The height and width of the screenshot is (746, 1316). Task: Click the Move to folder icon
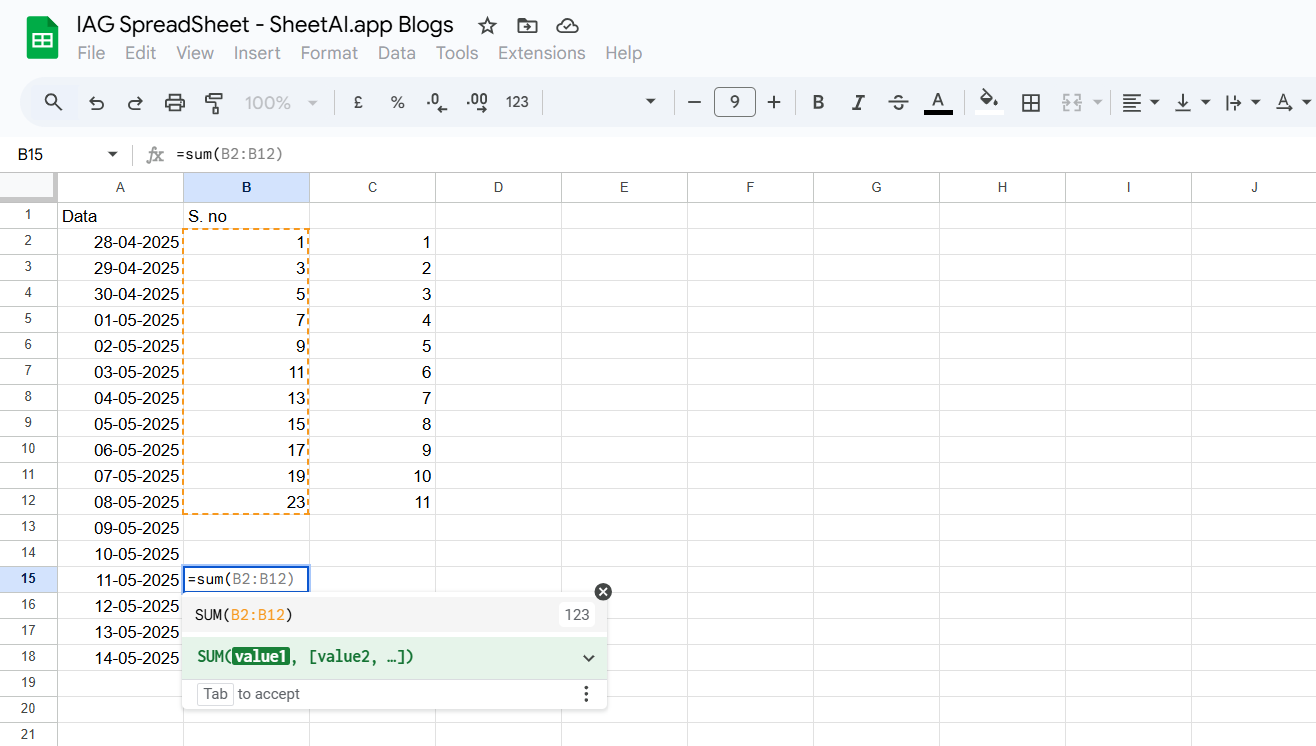[x=527, y=26]
